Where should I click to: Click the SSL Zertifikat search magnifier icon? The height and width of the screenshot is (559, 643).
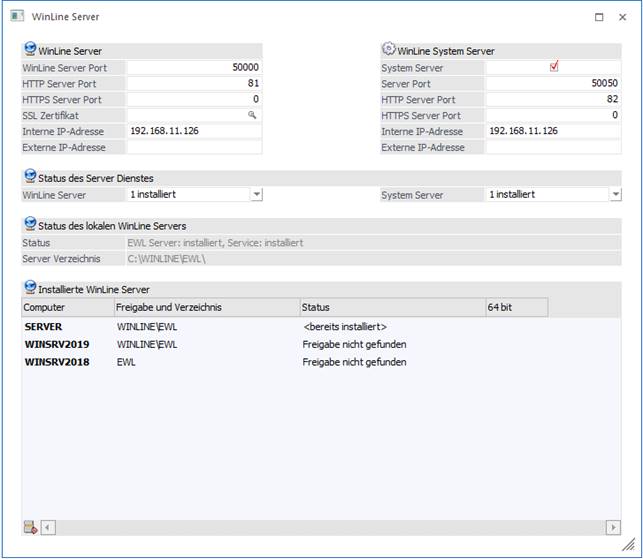(x=253, y=115)
